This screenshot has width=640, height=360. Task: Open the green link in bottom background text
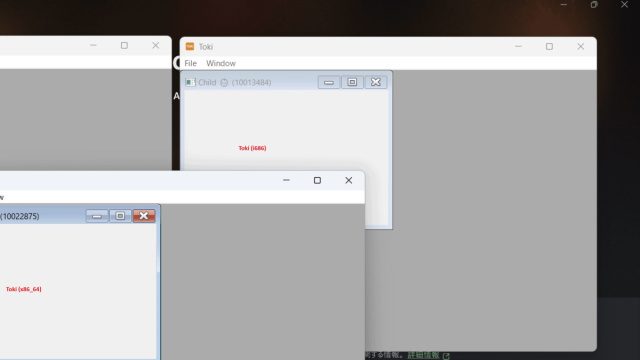point(423,355)
